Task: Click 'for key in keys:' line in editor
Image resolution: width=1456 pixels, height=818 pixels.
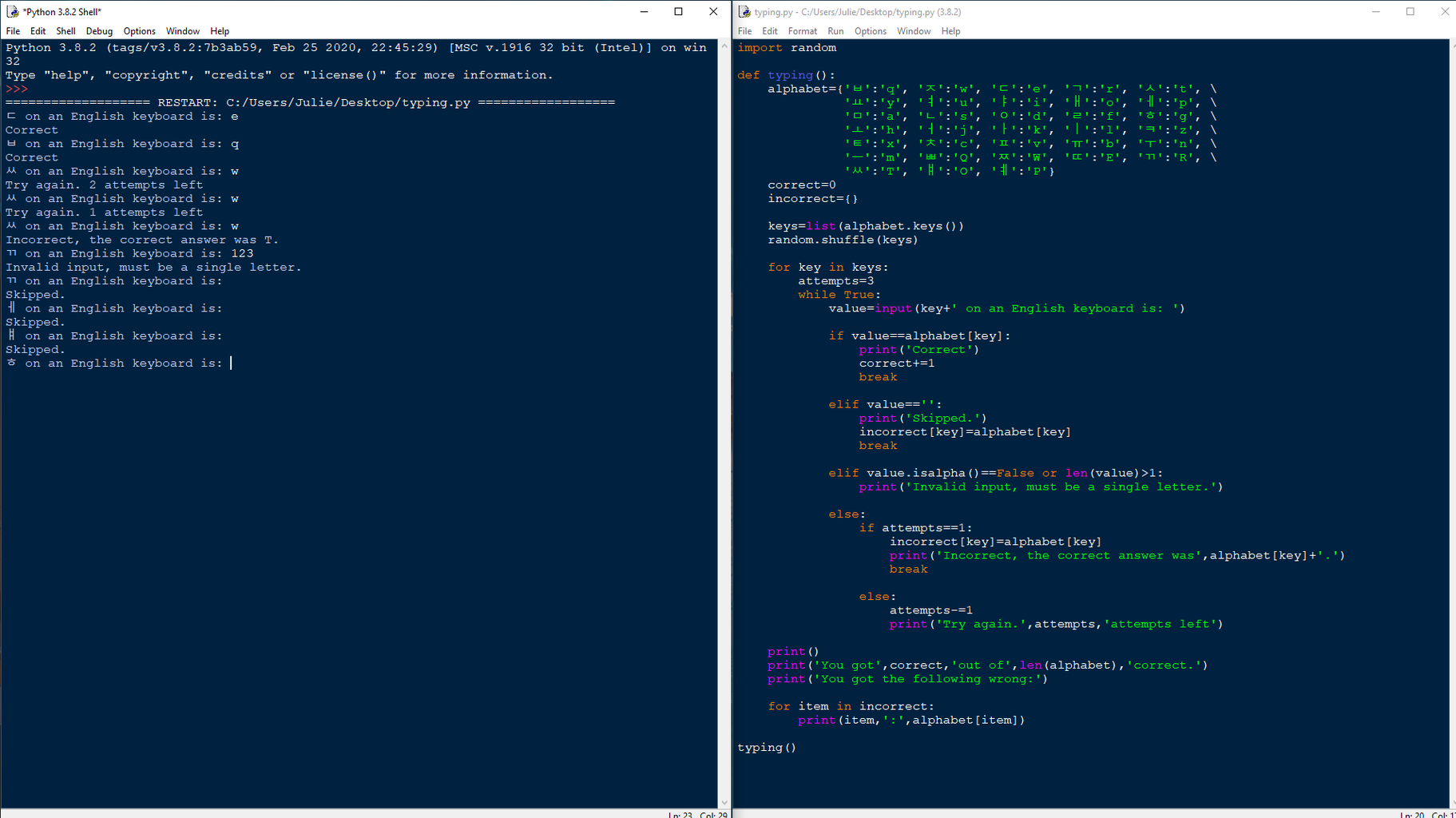Action: tap(828, 268)
